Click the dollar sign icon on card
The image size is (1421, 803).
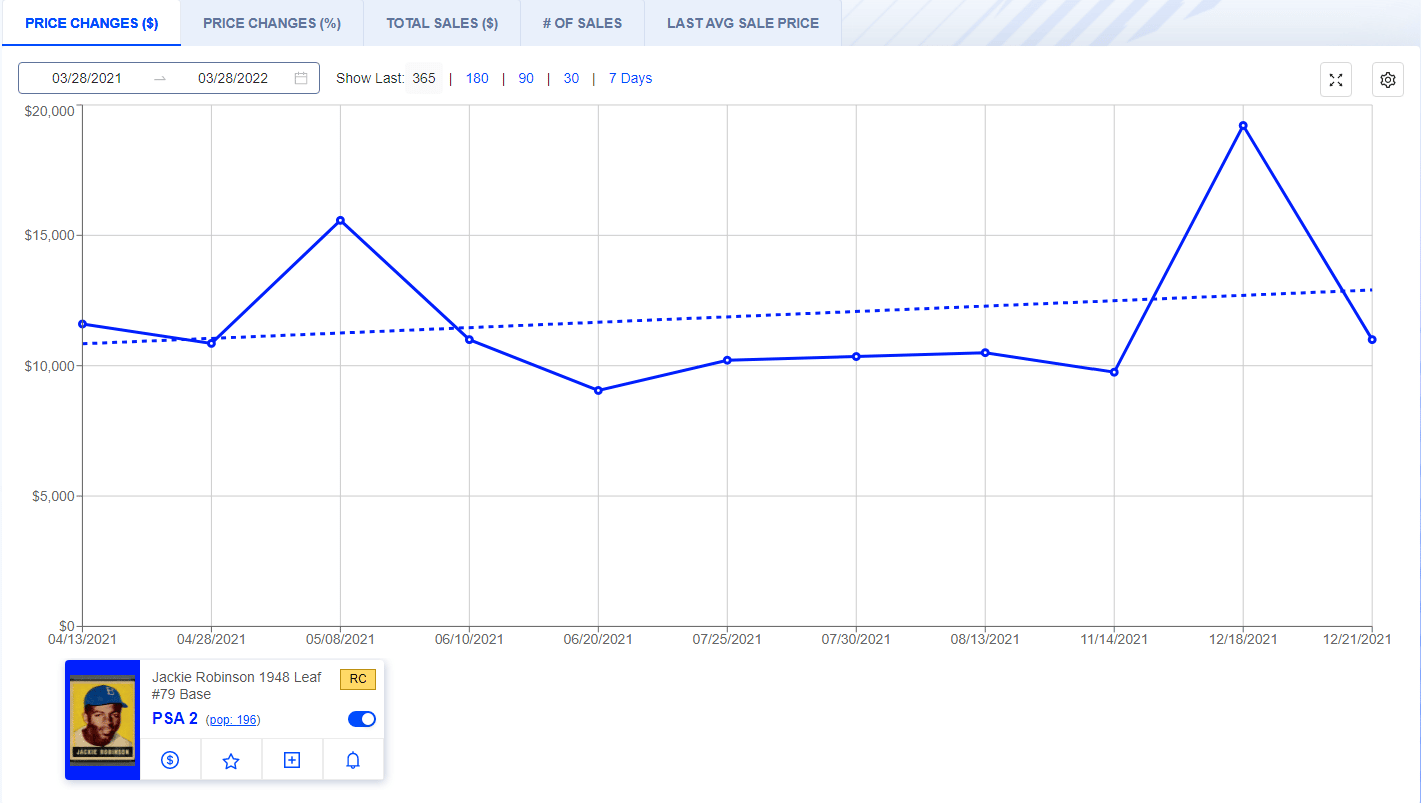tap(170, 761)
